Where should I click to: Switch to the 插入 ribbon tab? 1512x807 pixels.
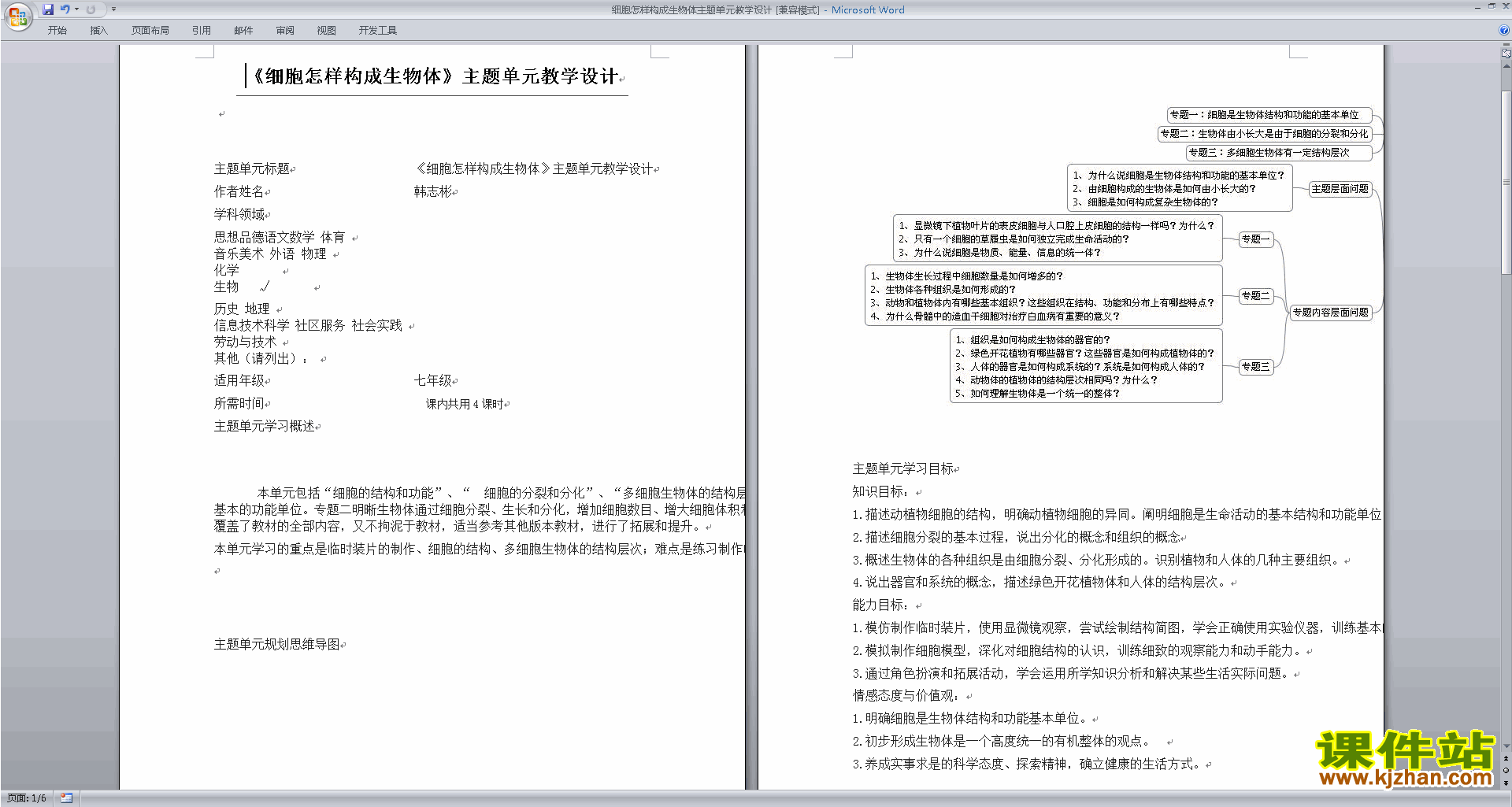pyautogui.click(x=99, y=31)
